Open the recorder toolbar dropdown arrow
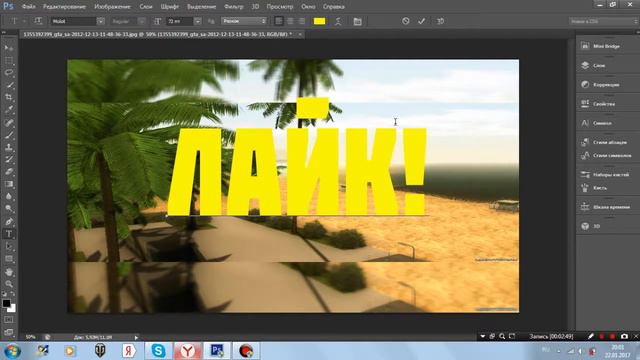 point(482,336)
